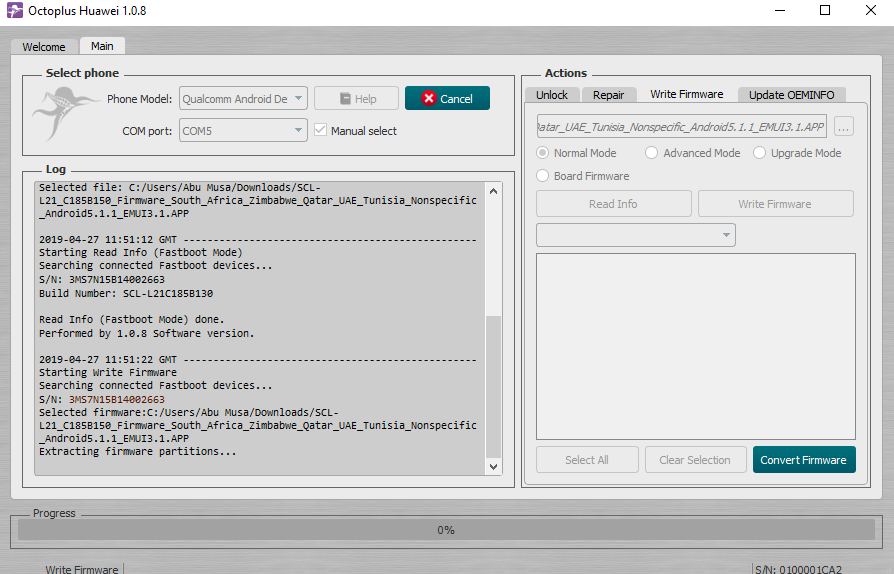Click the red S/N 3MS7N15B14002663 text
The height and width of the screenshot is (574, 894).
(117, 400)
